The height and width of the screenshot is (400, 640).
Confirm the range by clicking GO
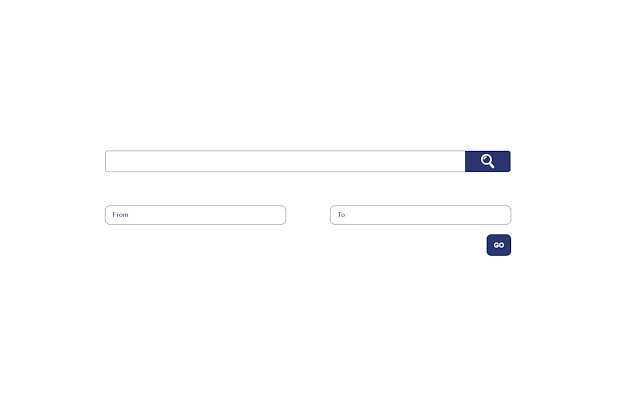pyautogui.click(x=498, y=245)
